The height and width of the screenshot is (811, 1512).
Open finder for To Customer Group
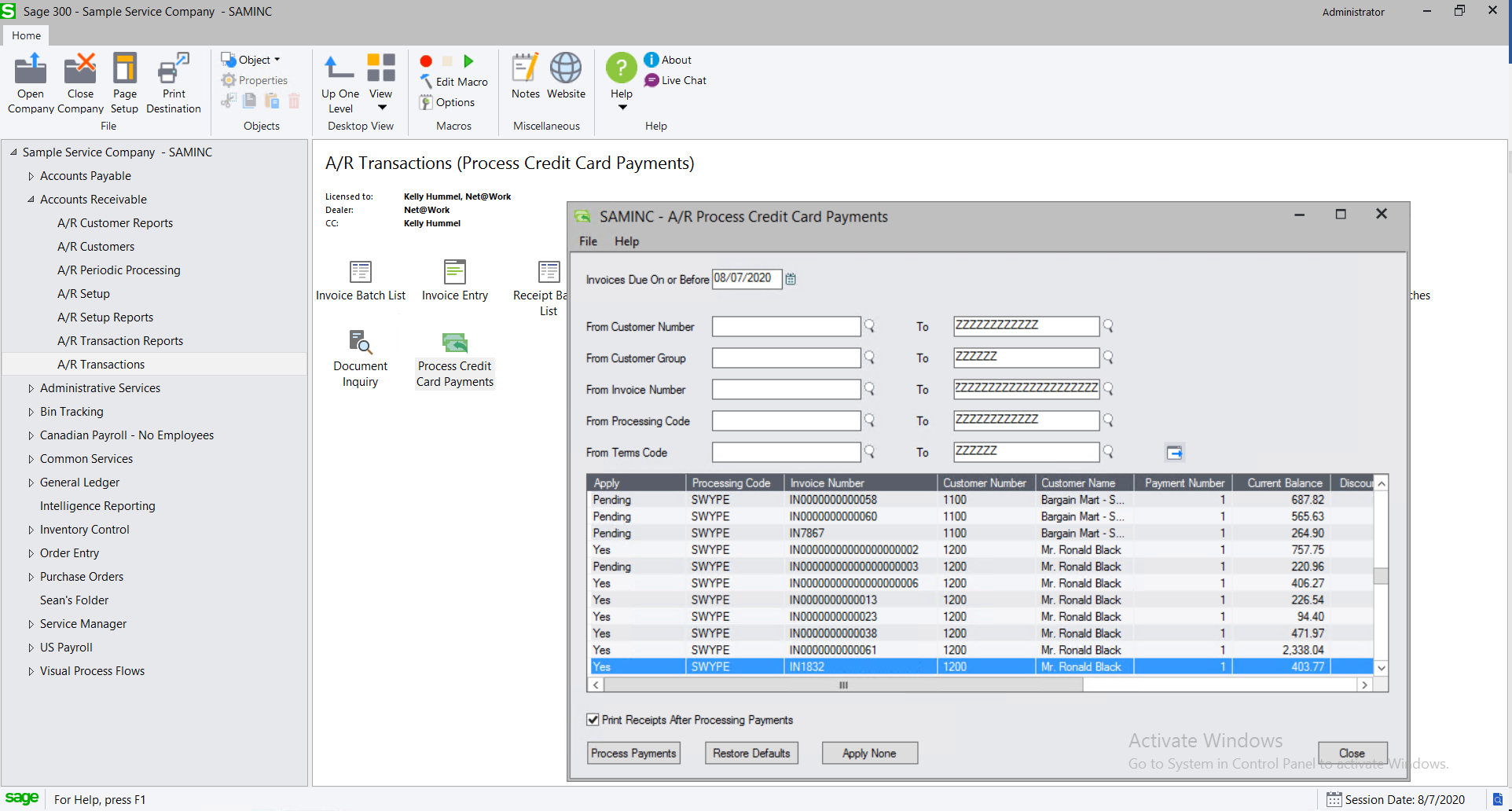[1108, 358]
